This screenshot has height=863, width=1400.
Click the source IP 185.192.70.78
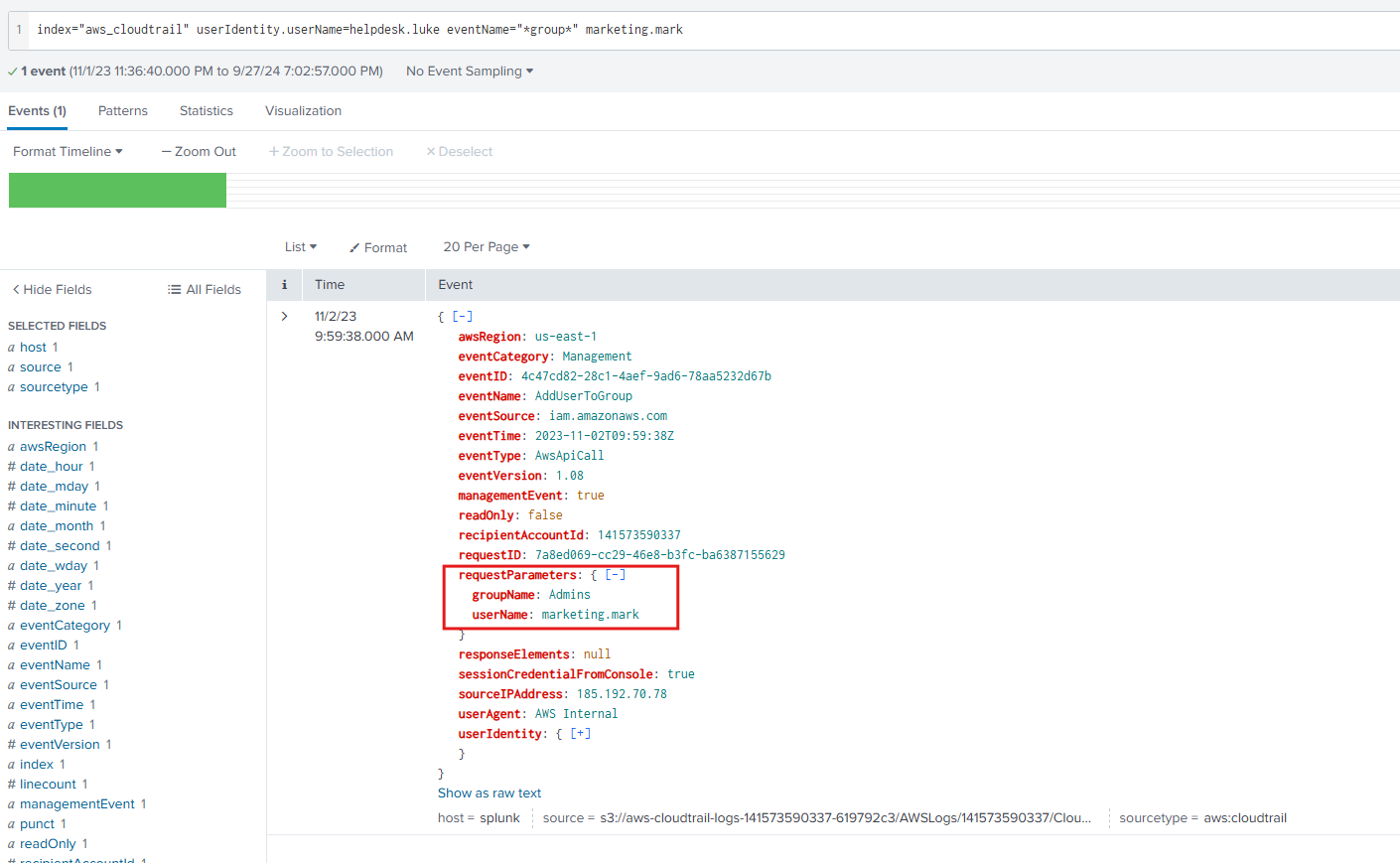click(x=622, y=694)
